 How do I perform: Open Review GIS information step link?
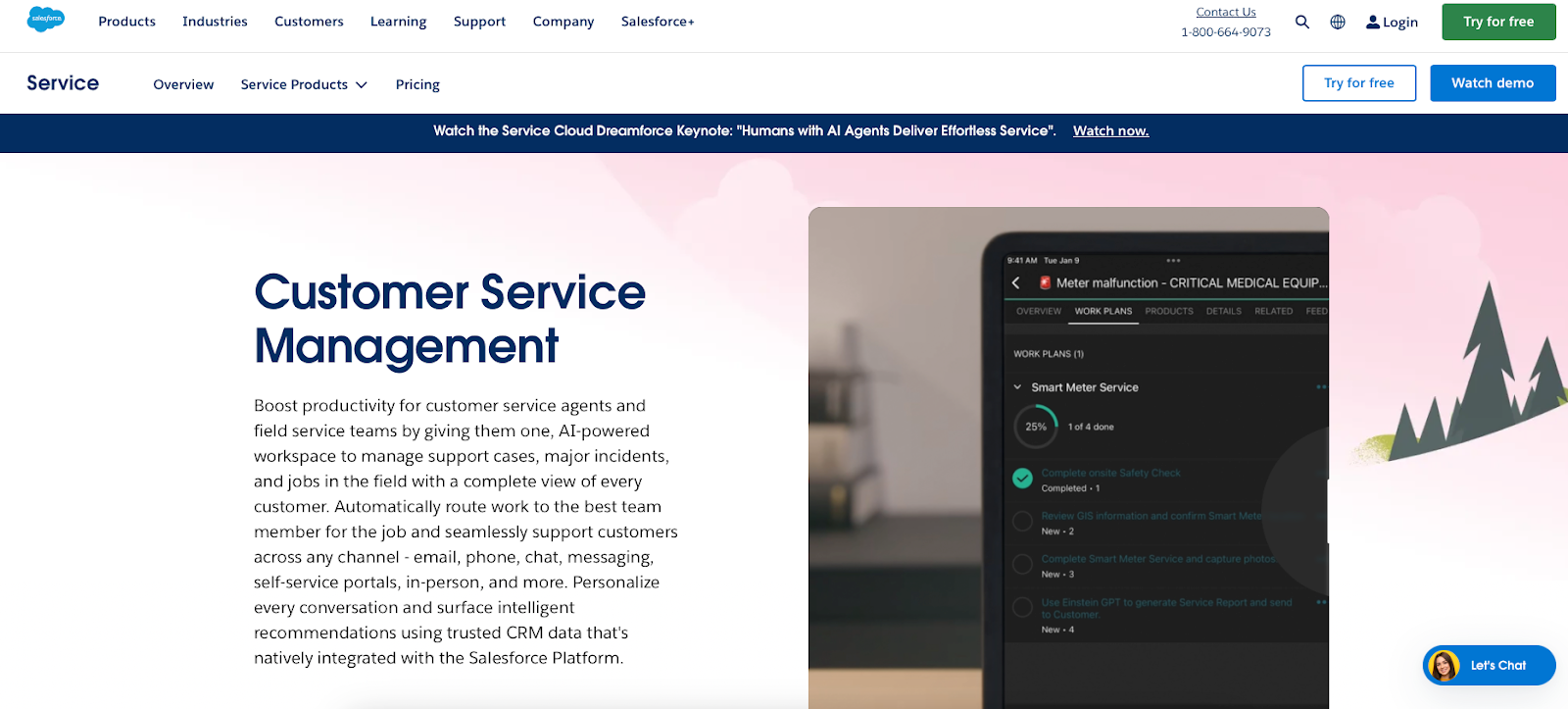(x=1151, y=516)
